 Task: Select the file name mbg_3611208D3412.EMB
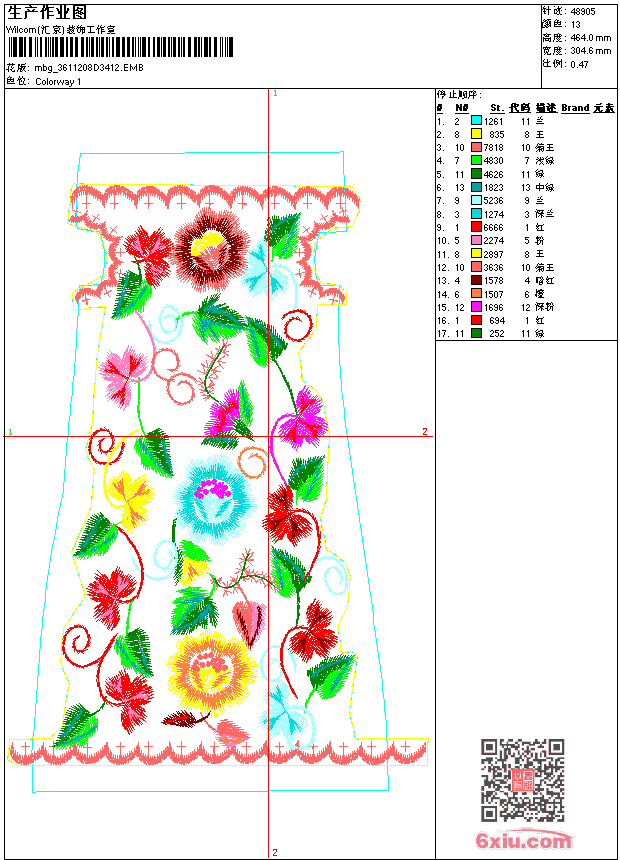[89, 67]
